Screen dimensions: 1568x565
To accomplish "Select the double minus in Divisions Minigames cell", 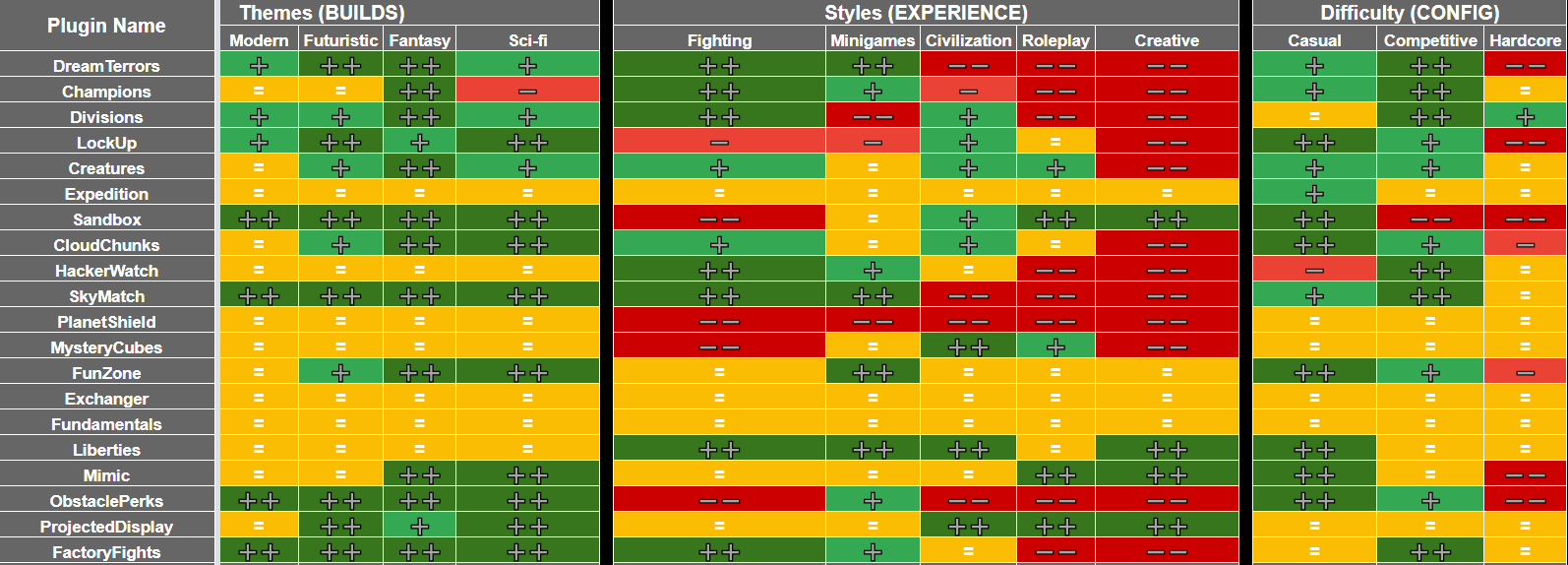I will click(x=873, y=117).
